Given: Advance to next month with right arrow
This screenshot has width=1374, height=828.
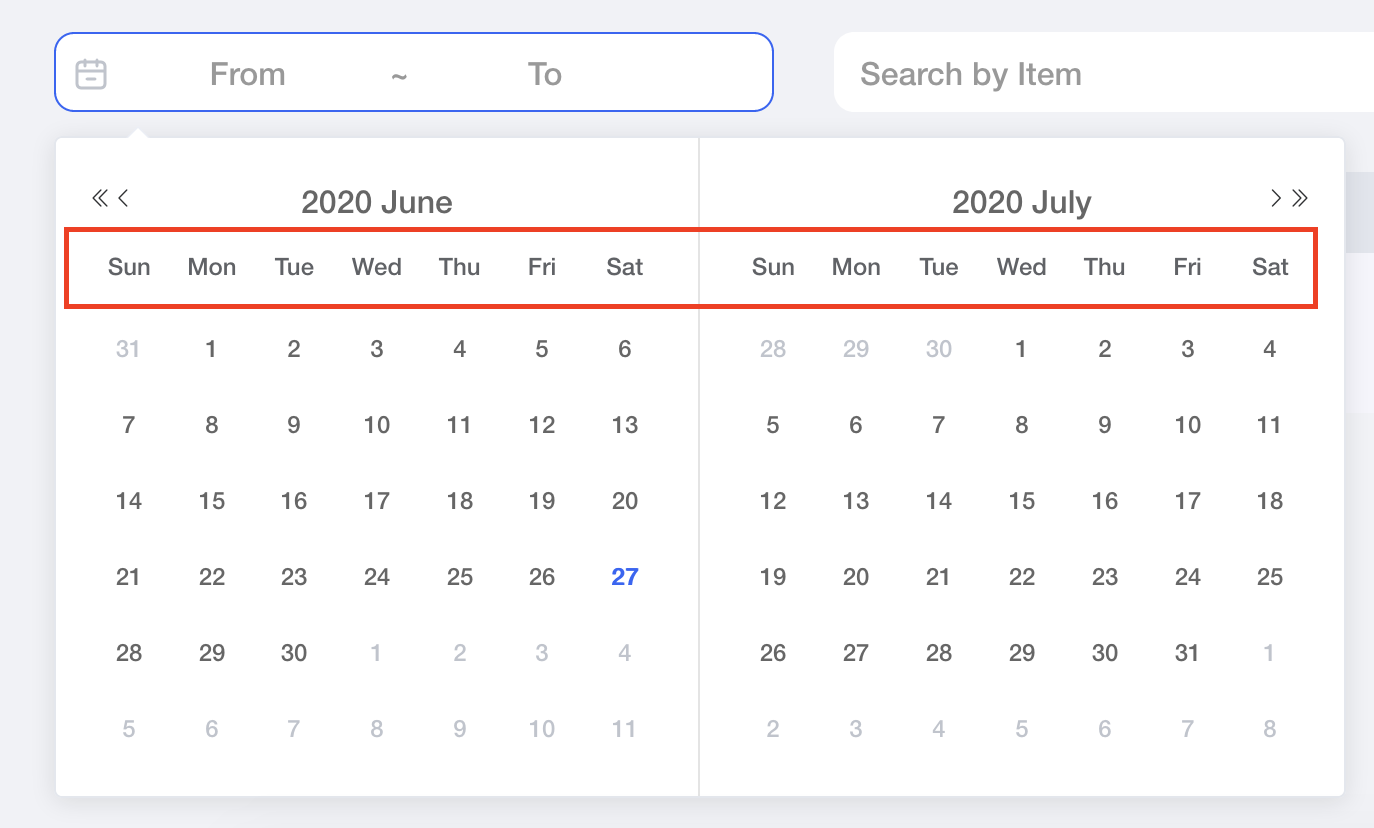Looking at the screenshot, I should click(x=1275, y=198).
